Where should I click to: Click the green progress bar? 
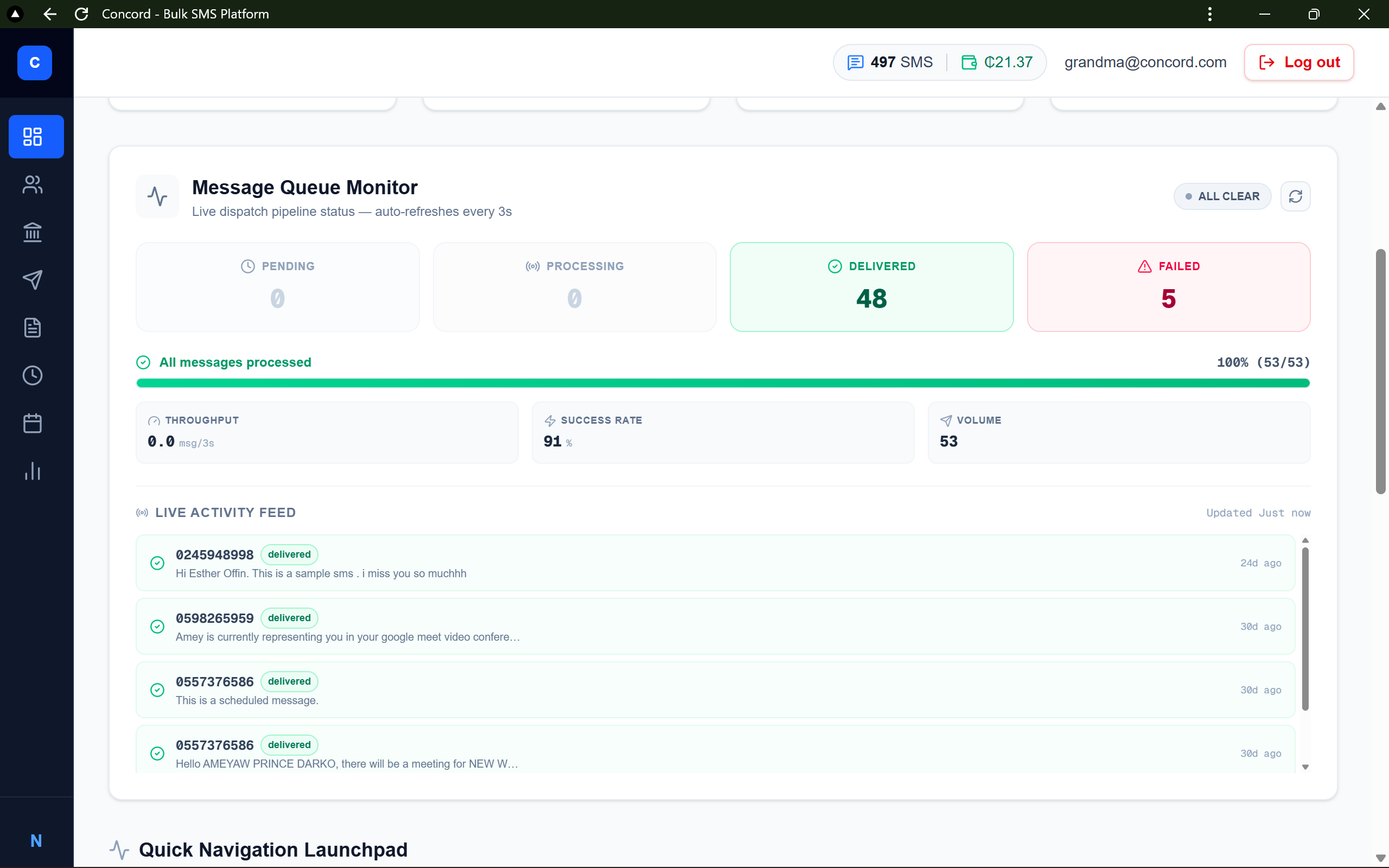tap(723, 383)
